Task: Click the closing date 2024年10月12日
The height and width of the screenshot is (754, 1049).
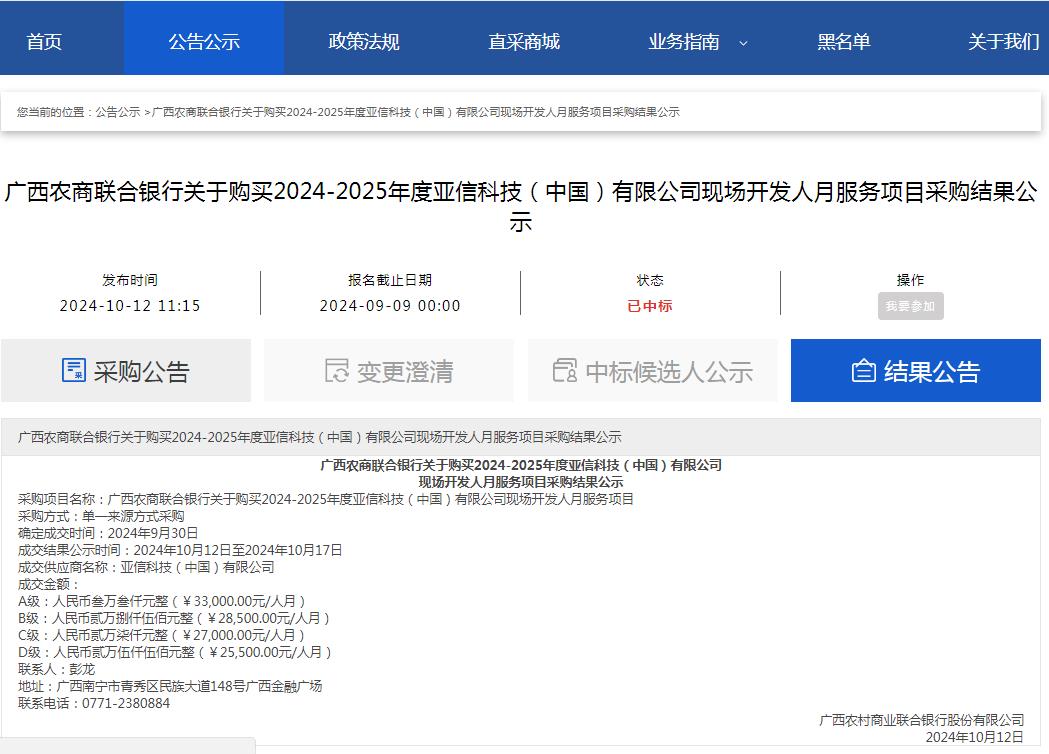Action: point(975,737)
